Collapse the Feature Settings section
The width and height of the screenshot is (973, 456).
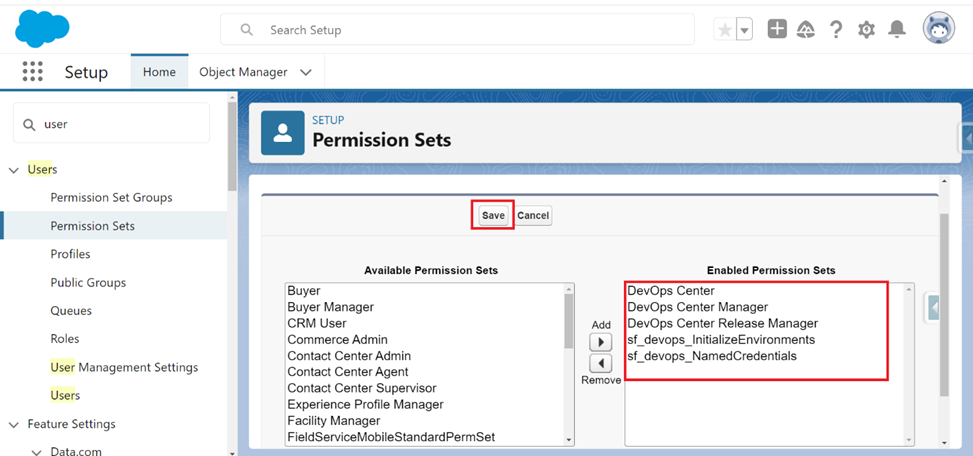[x=14, y=424]
